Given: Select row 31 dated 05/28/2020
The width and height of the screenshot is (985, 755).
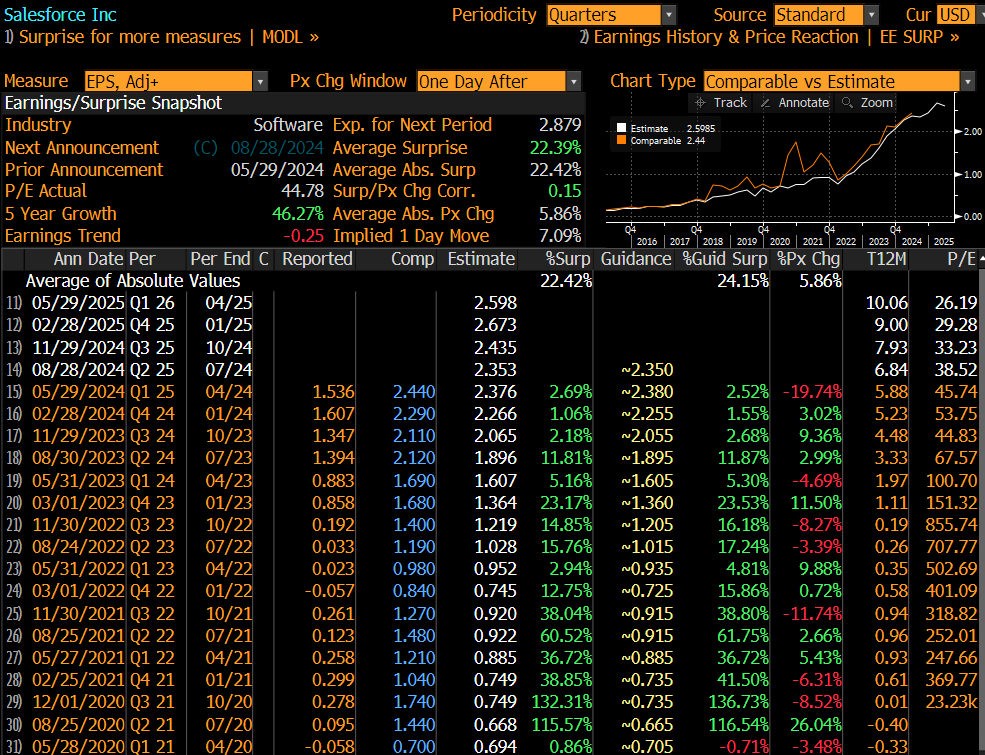Looking at the screenshot, I should (492, 746).
